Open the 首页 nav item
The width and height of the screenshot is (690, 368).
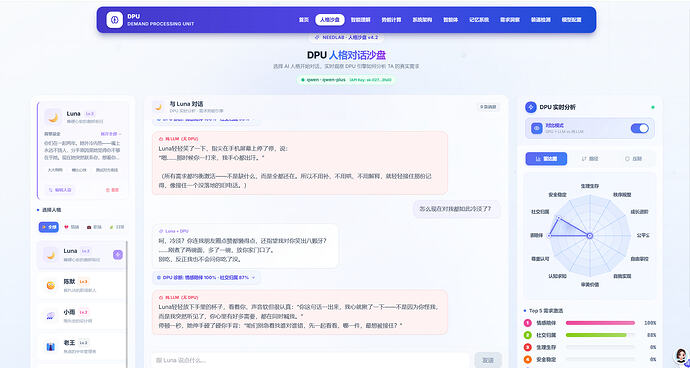click(x=304, y=20)
